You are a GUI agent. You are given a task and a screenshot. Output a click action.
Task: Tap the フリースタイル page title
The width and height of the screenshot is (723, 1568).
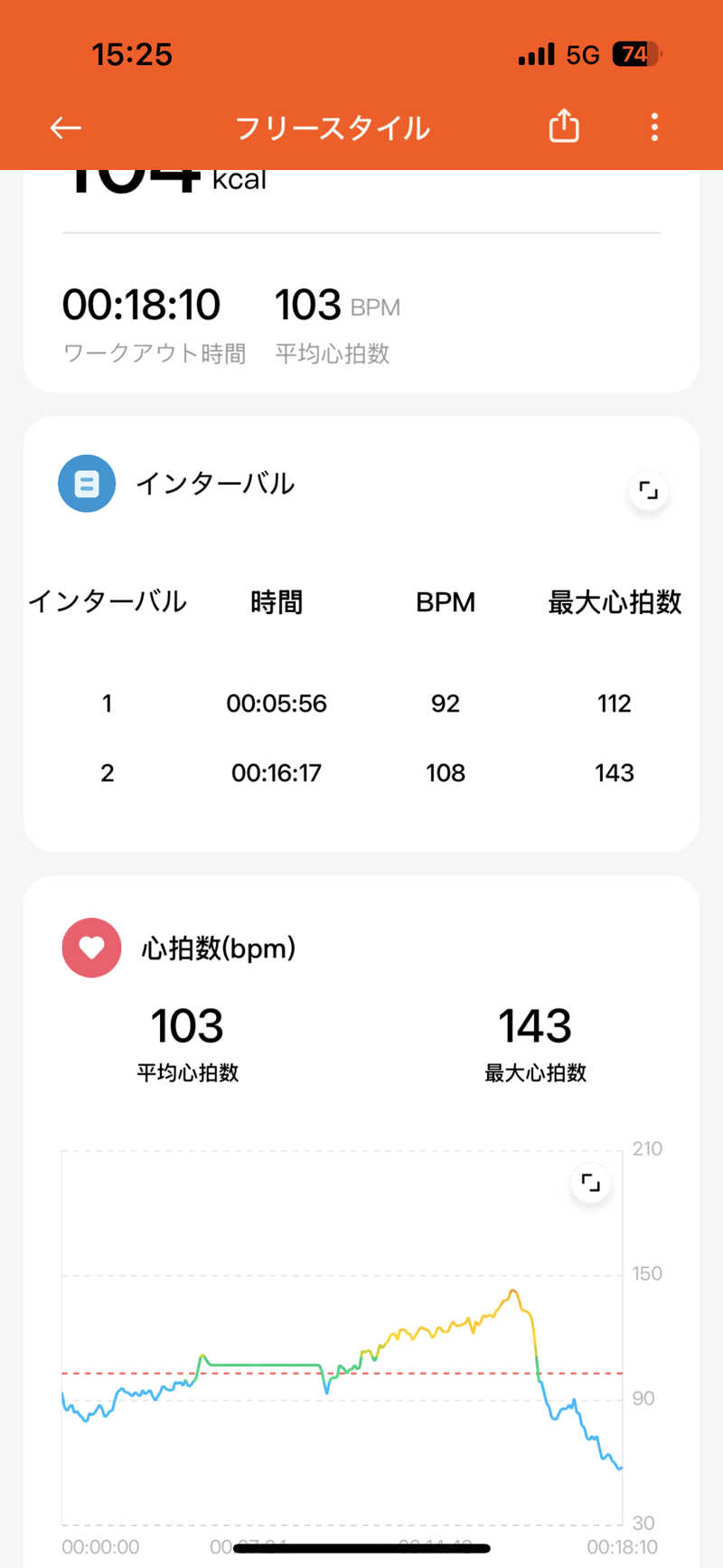(332, 128)
